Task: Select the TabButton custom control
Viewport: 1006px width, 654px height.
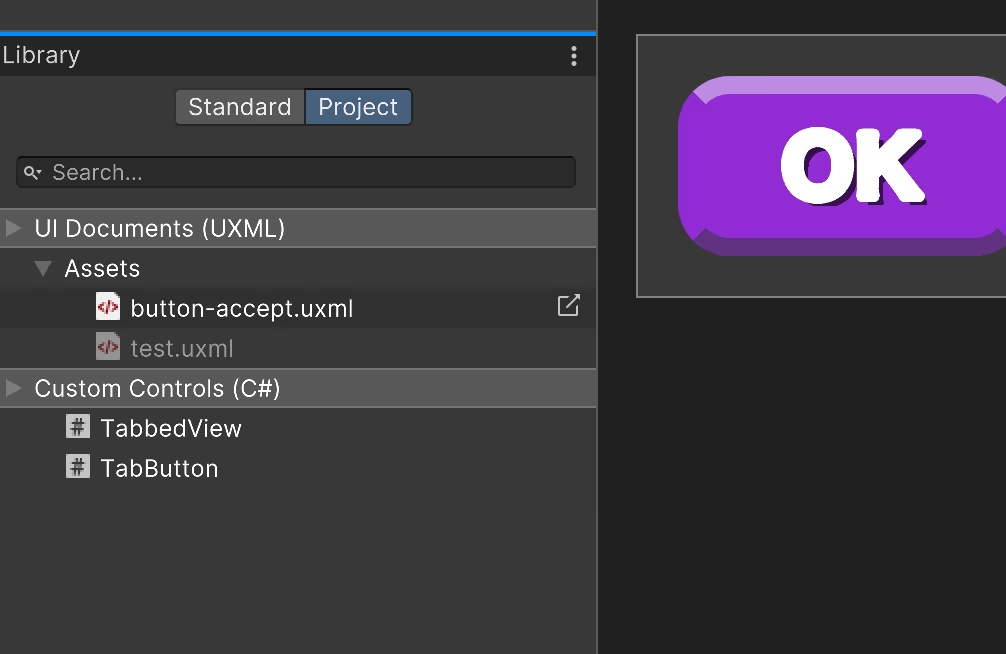Action: coord(159,468)
